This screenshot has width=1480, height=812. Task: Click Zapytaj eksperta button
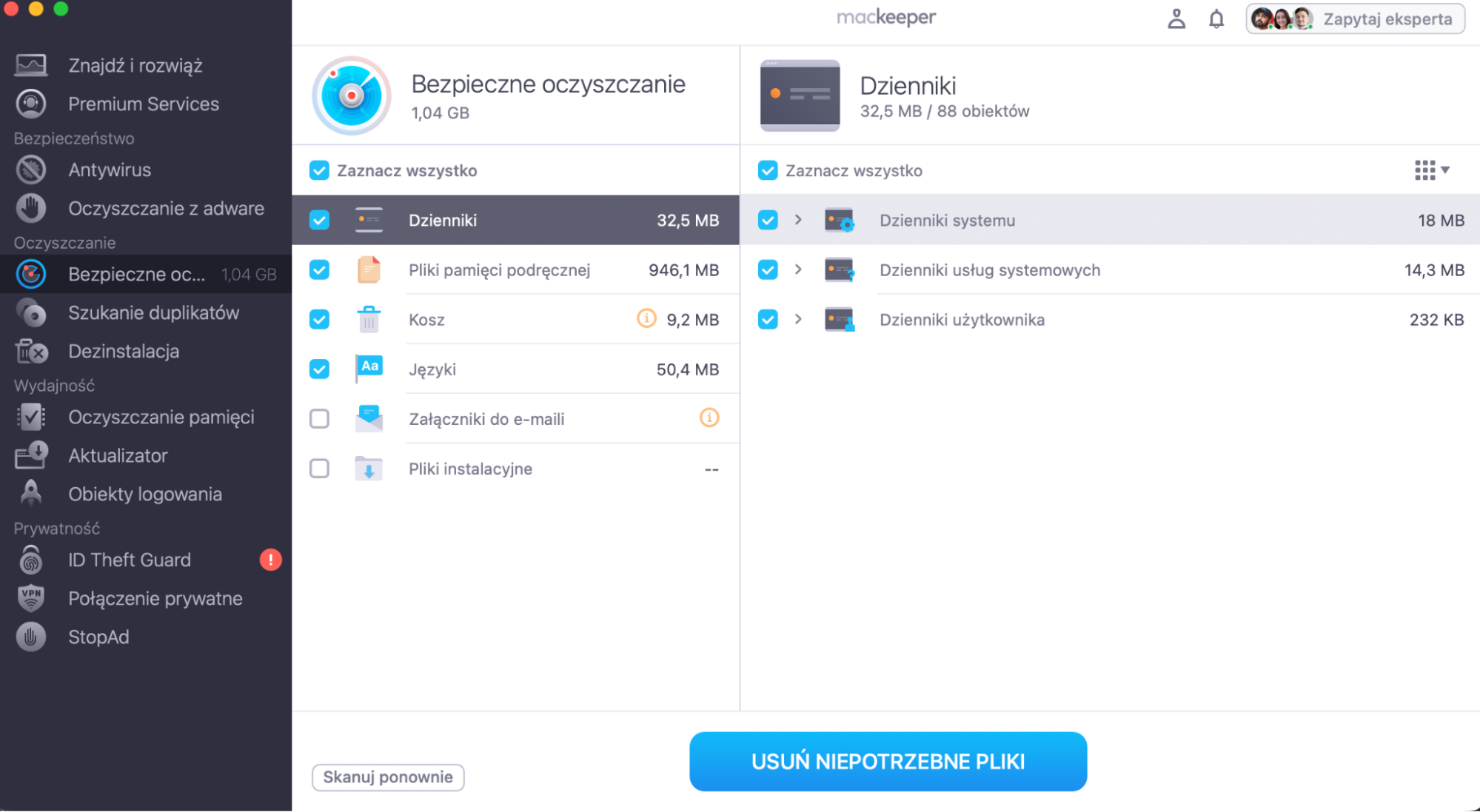pos(1355,19)
